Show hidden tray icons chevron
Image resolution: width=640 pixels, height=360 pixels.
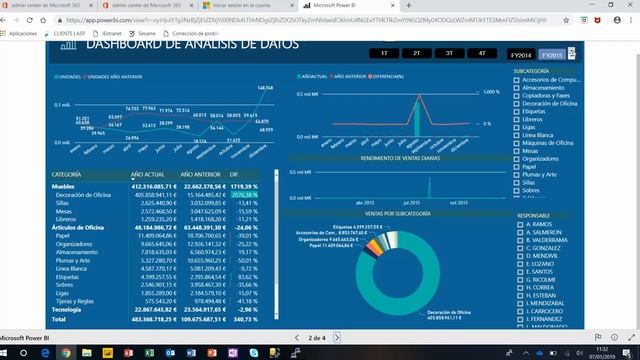pyautogui.click(x=526, y=353)
